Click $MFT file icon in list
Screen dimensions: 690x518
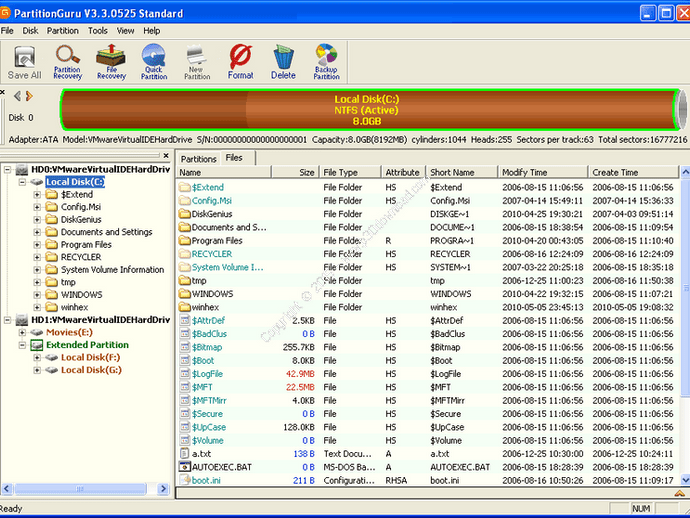pos(185,387)
